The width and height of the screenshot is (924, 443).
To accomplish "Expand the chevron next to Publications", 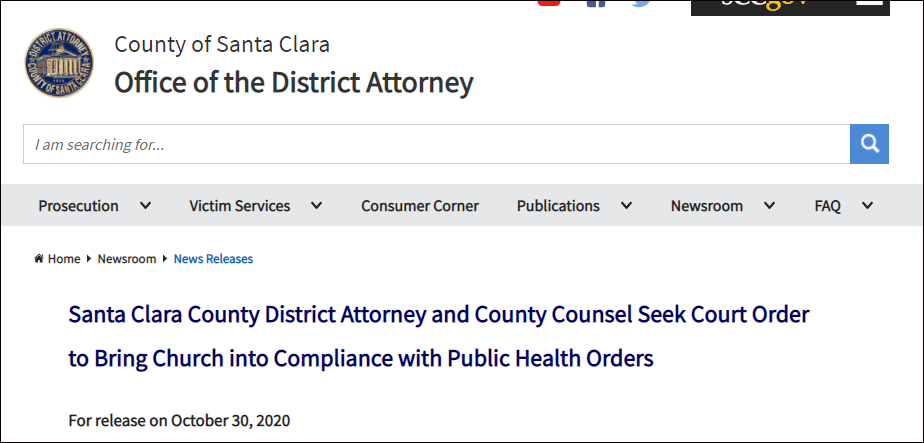I will (x=626, y=206).
